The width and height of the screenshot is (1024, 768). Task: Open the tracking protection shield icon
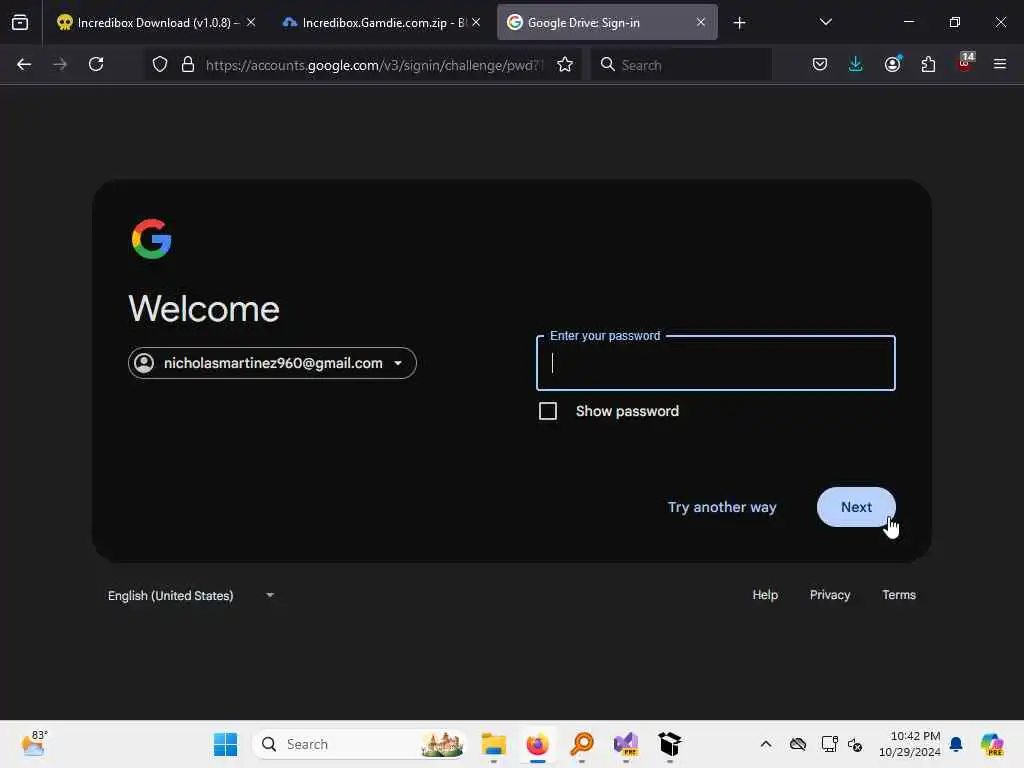[x=160, y=64]
